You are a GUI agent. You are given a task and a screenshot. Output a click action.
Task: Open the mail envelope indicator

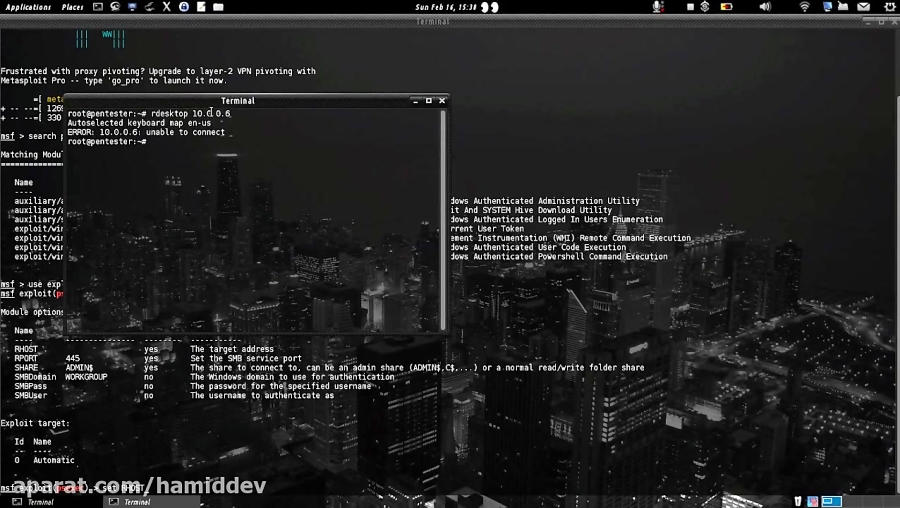(863, 7)
